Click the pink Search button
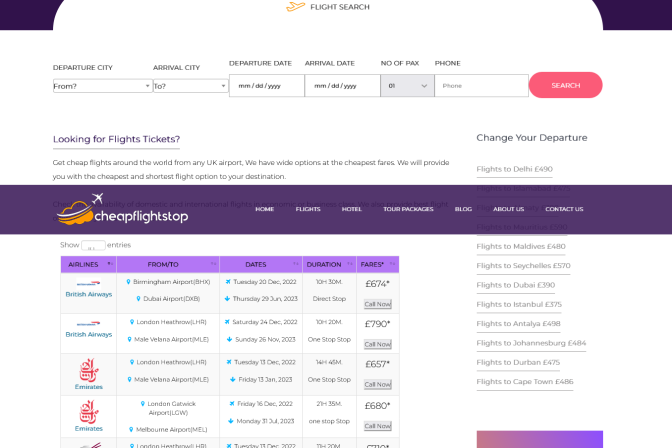672x448 pixels. click(566, 85)
